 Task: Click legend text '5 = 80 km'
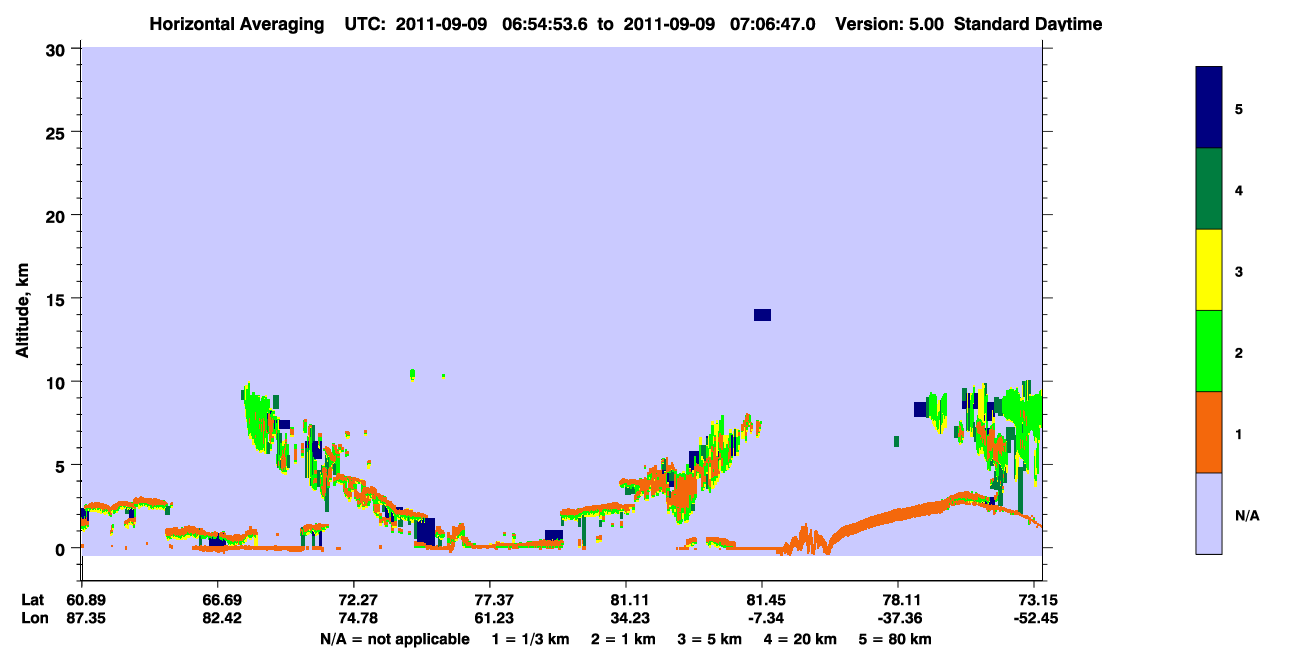point(896,639)
